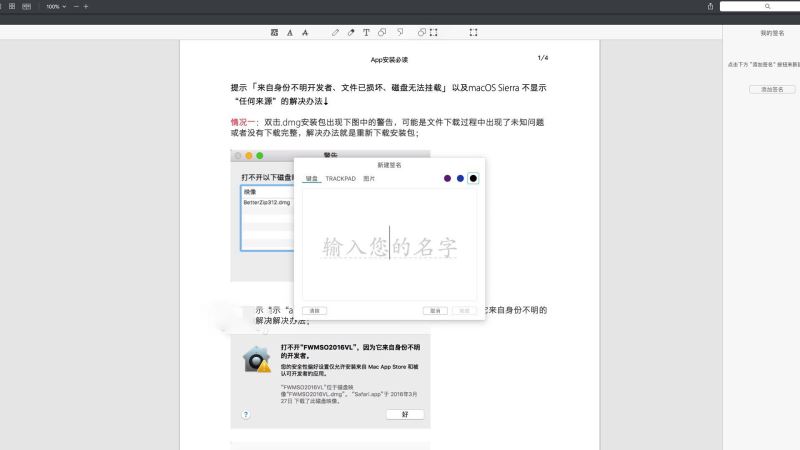Switch to the TRACKPAD tab
Viewport: 800px width, 450px height.
click(x=340, y=179)
